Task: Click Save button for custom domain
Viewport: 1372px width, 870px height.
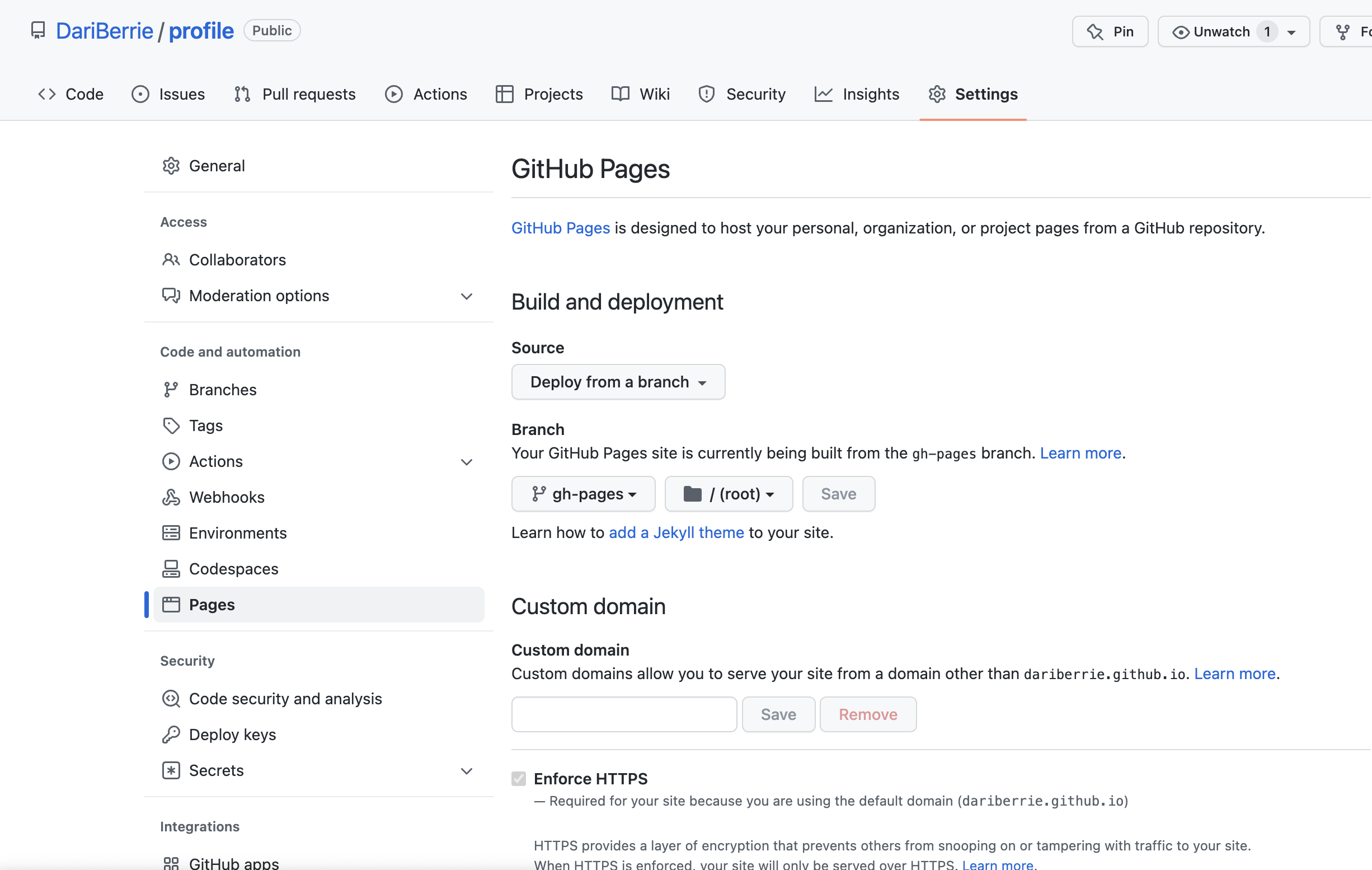Action: [778, 714]
